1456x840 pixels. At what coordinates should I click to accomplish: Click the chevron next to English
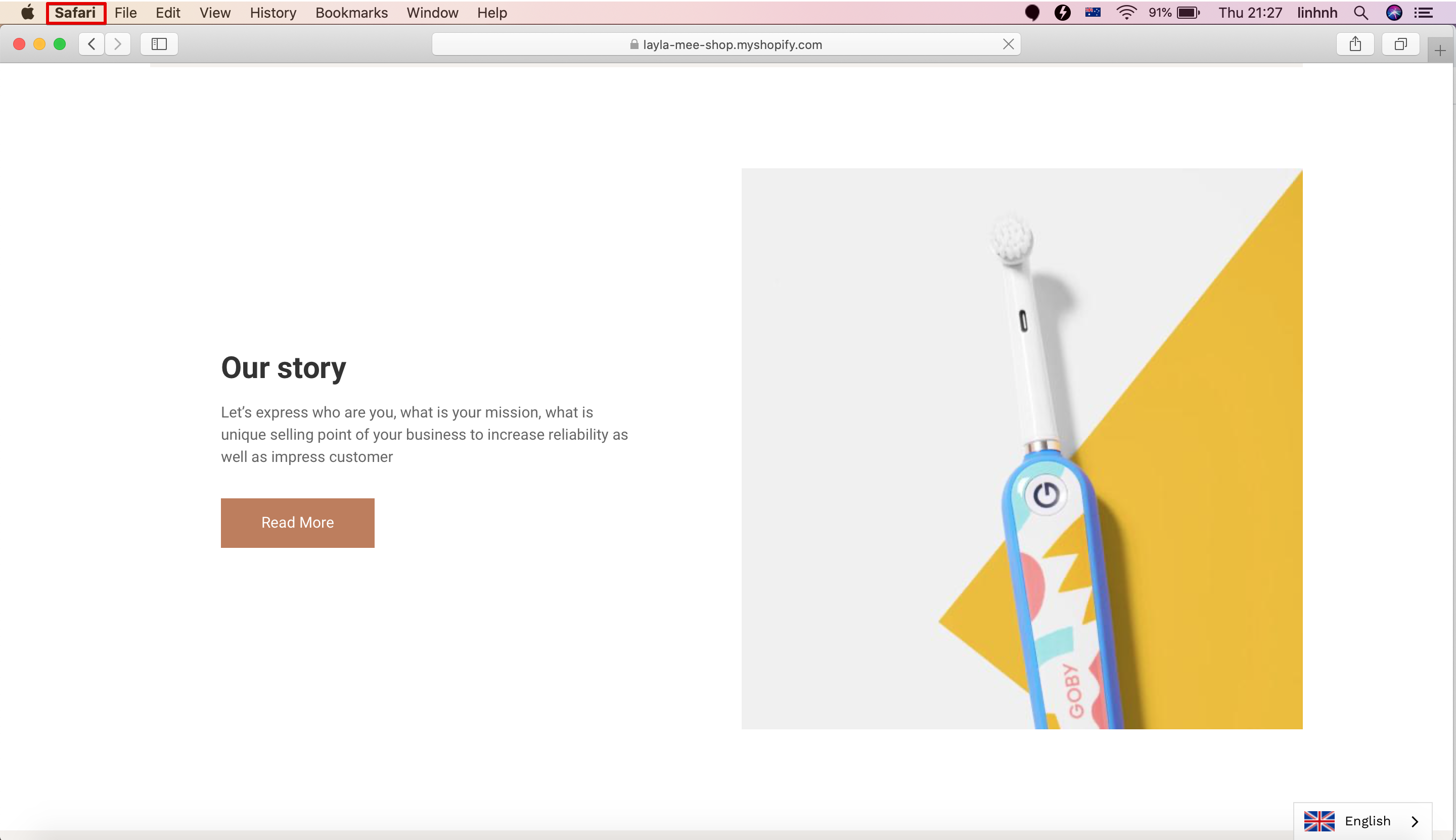coord(1415,821)
